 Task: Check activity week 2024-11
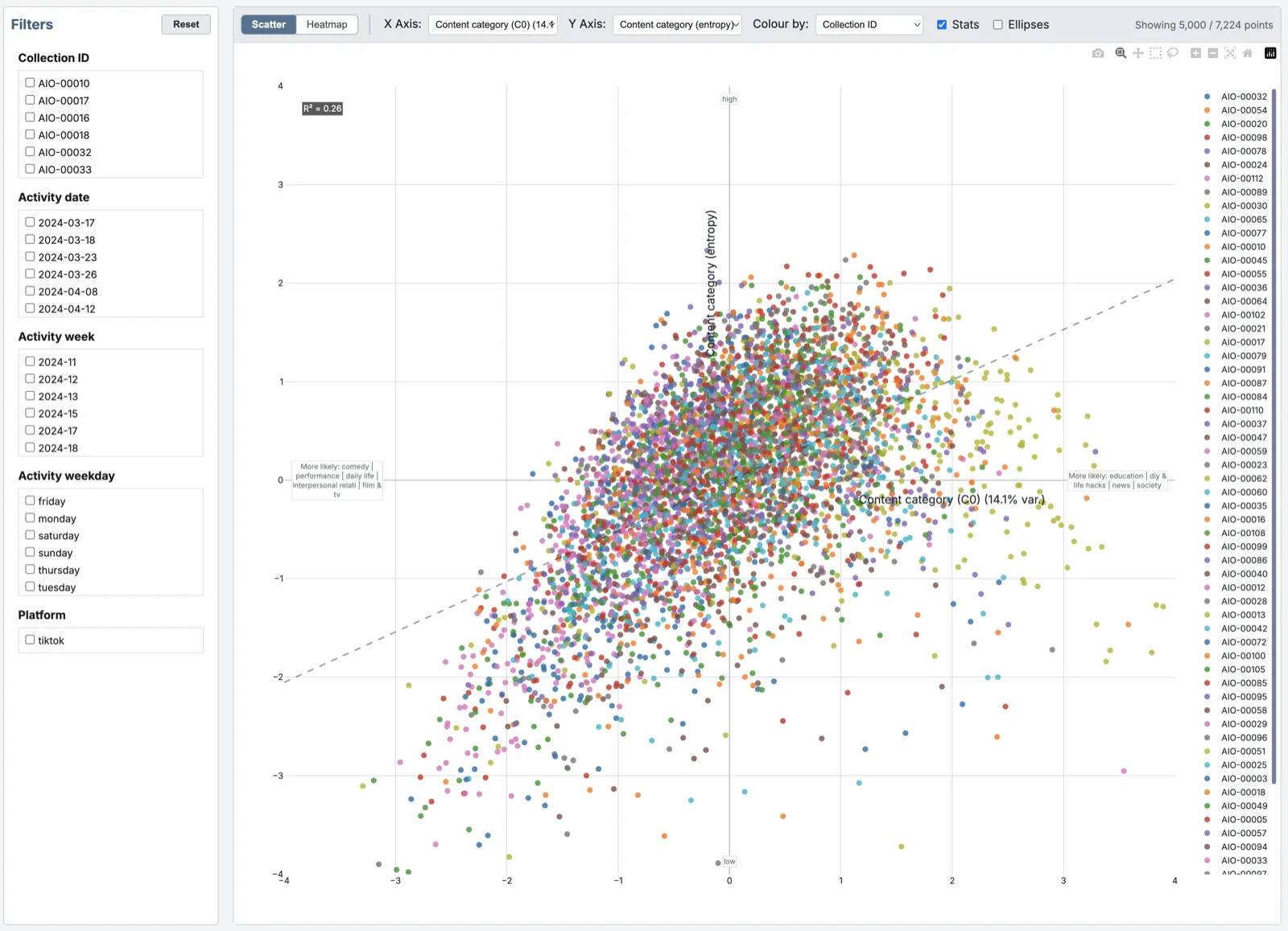click(x=30, y=361)
